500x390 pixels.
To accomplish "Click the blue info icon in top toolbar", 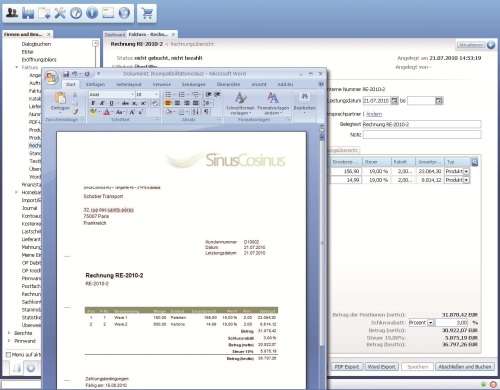I will [92, 13].
